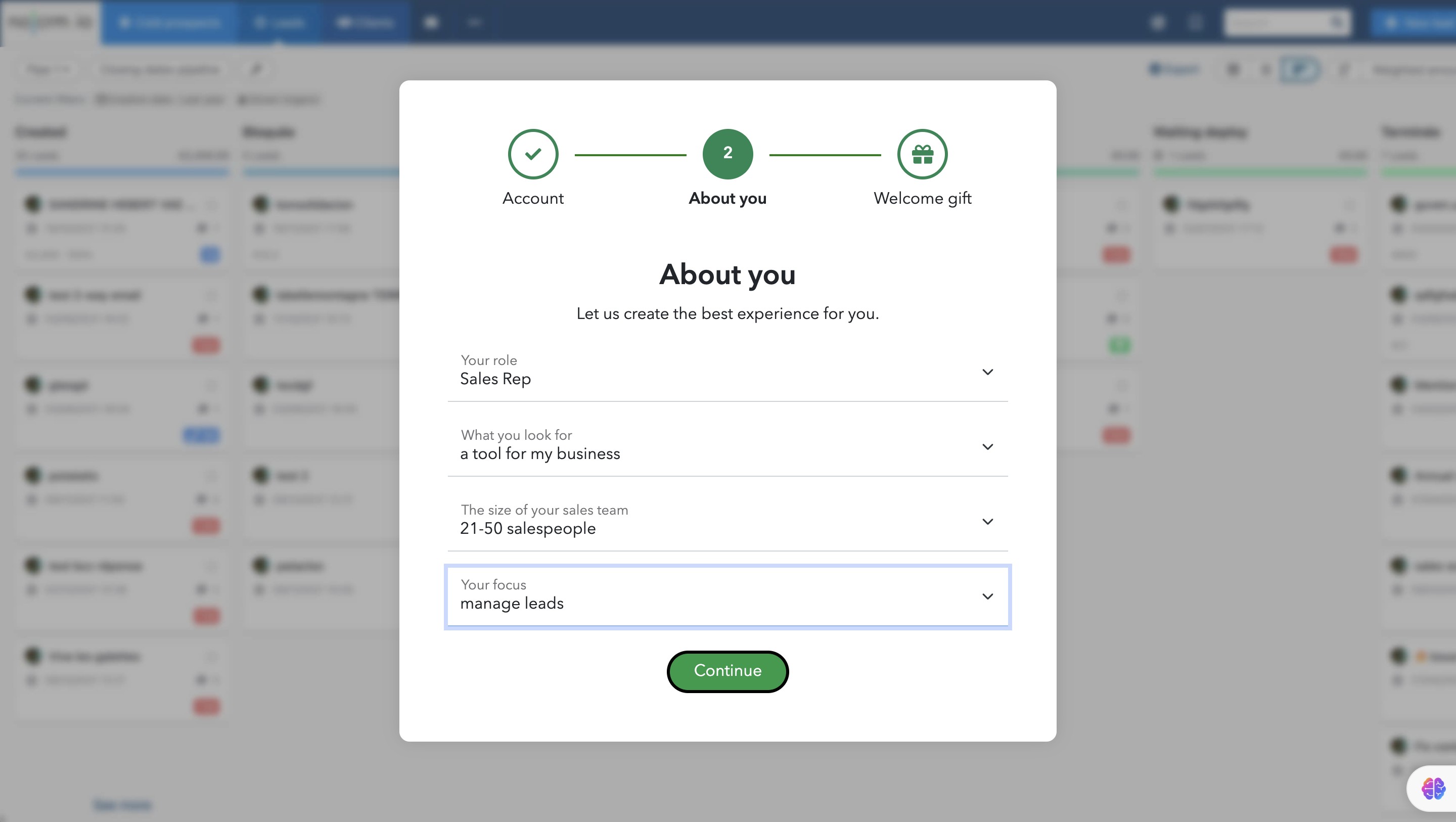The image size is (1456, 822).
Task: Click the Welcome gift step label
Action: pyautogui.click(x=922, y=199)
